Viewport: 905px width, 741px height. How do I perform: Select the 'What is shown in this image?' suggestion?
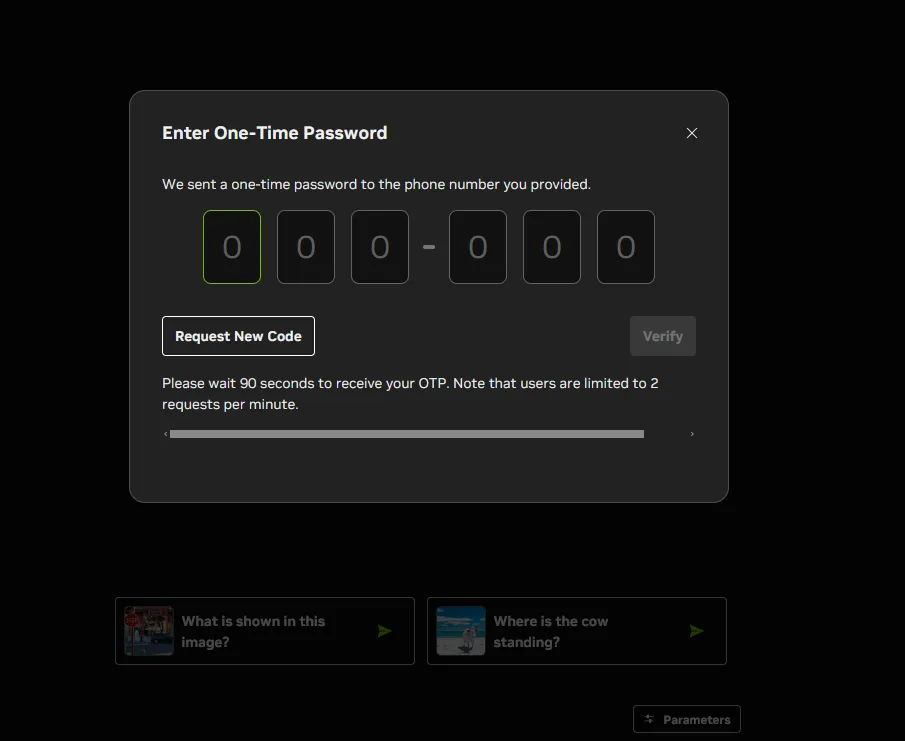(265, 631)
